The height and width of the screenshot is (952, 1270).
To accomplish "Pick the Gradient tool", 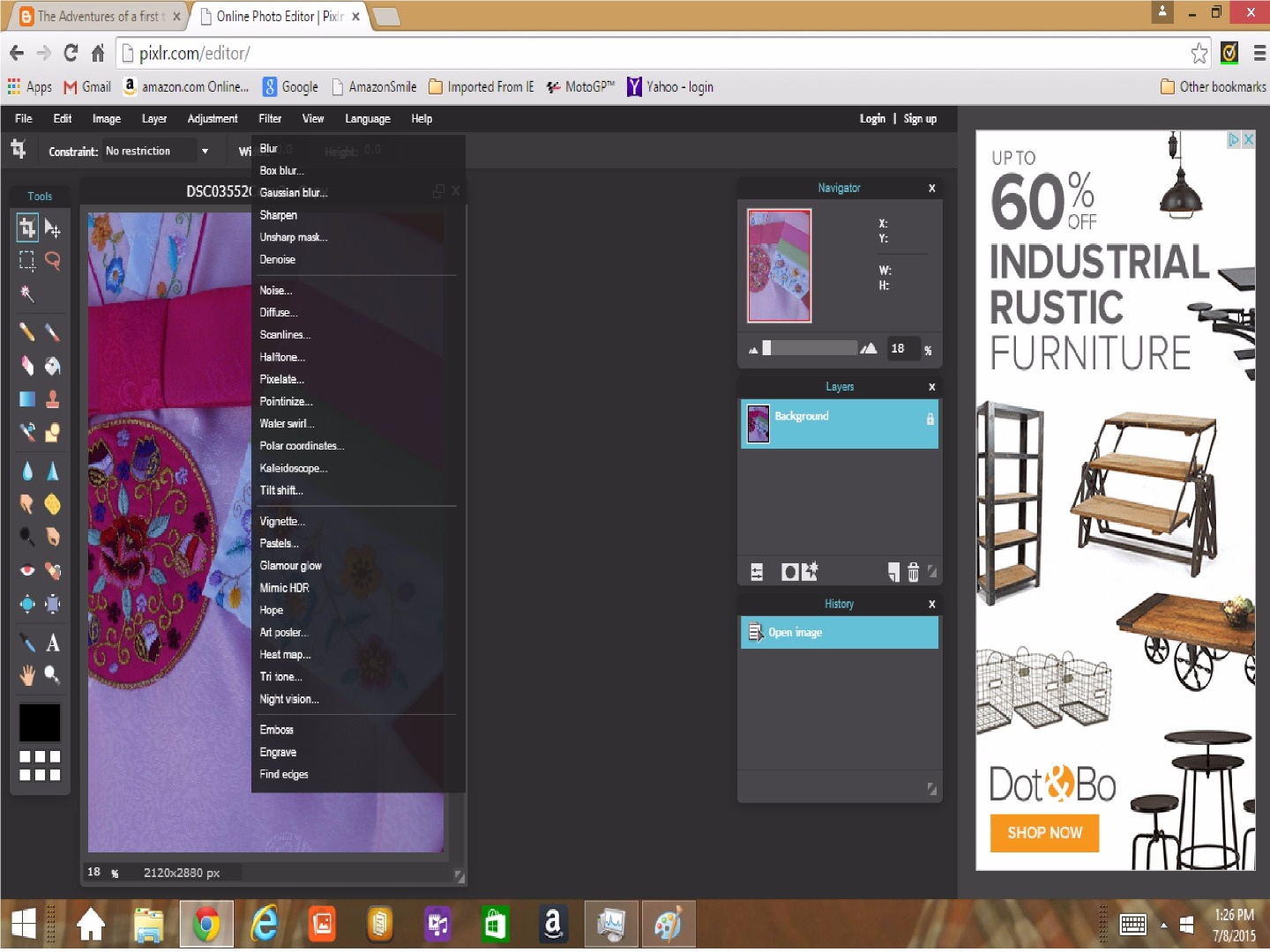I will 27,399.
